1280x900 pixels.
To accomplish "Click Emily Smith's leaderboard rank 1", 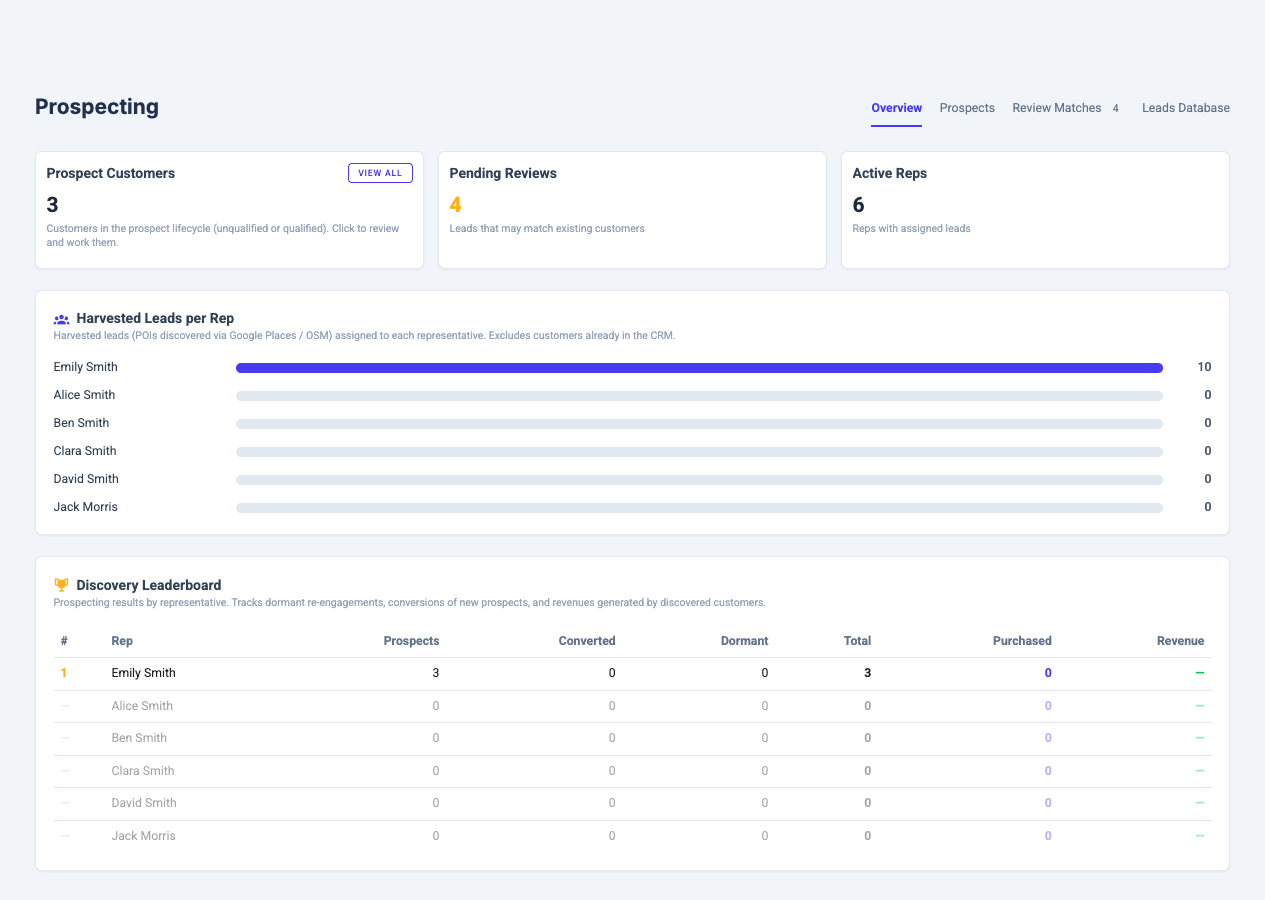I will pos(64,673).
